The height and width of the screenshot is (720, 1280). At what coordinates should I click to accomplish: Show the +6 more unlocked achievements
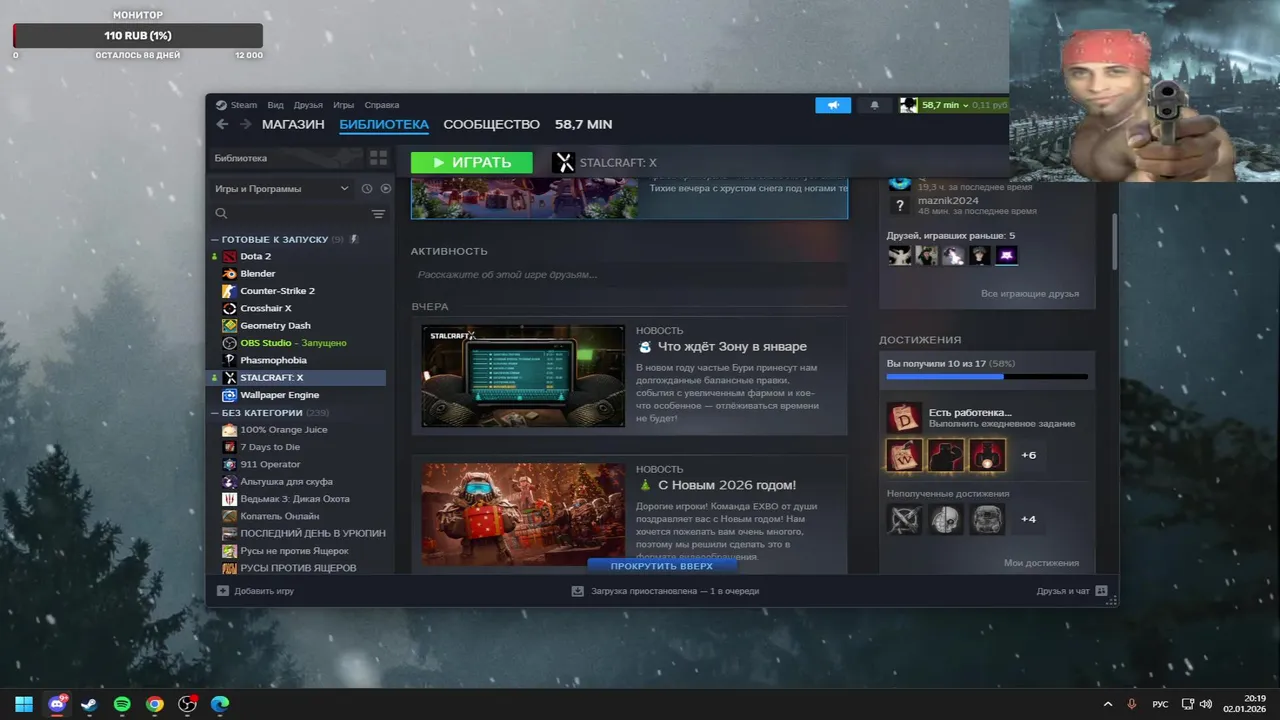click(1028, 455)
